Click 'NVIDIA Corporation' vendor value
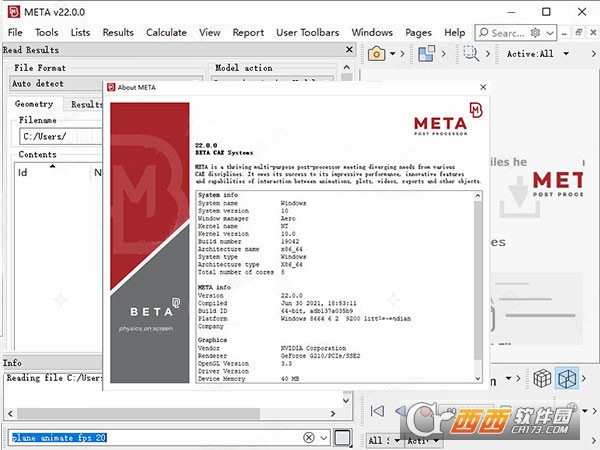The height and width of the screenshot is (450, 600). 313,348
